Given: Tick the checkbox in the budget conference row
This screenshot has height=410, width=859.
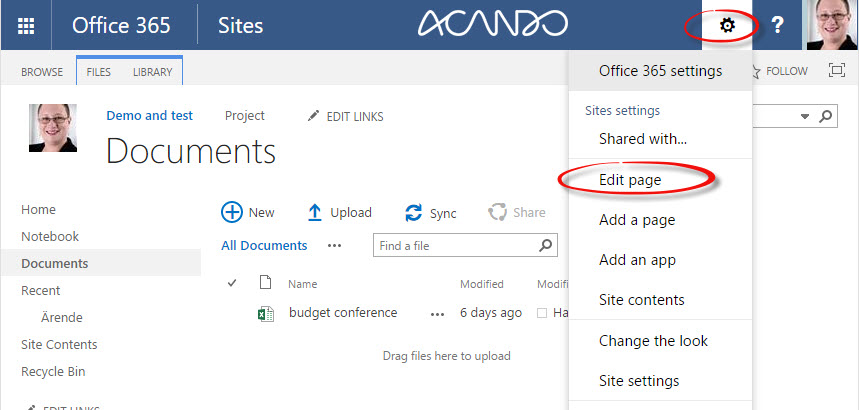Looking at the screenshot, I should 543,313.
